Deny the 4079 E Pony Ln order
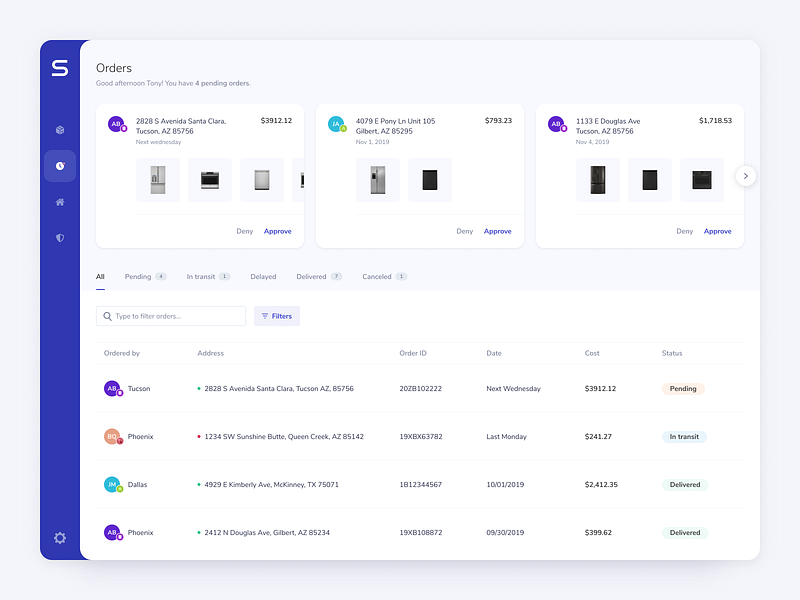Viewport: 800px width, 600px height. (464, 231)
